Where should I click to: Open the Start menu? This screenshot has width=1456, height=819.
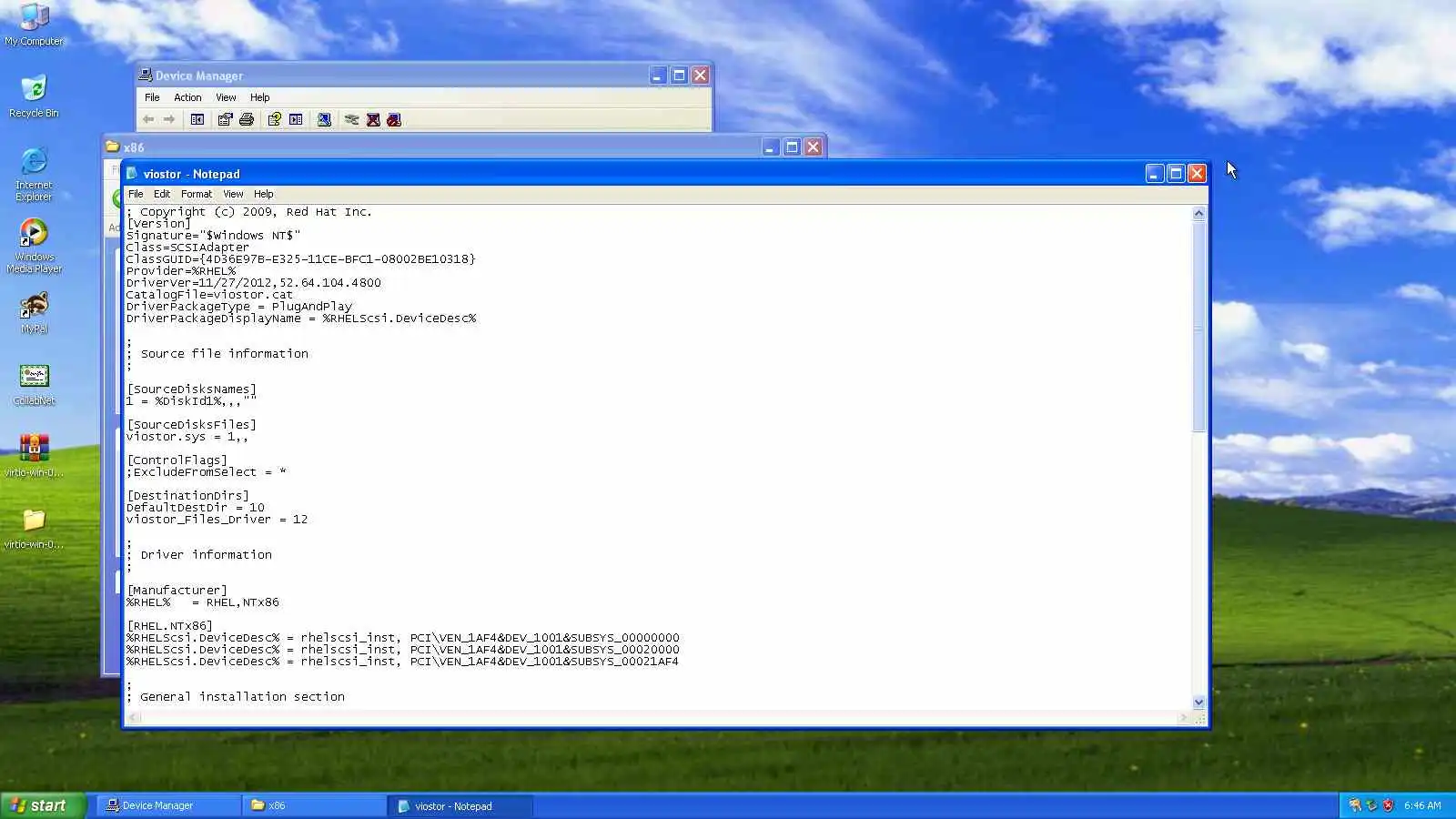[44, 805]
